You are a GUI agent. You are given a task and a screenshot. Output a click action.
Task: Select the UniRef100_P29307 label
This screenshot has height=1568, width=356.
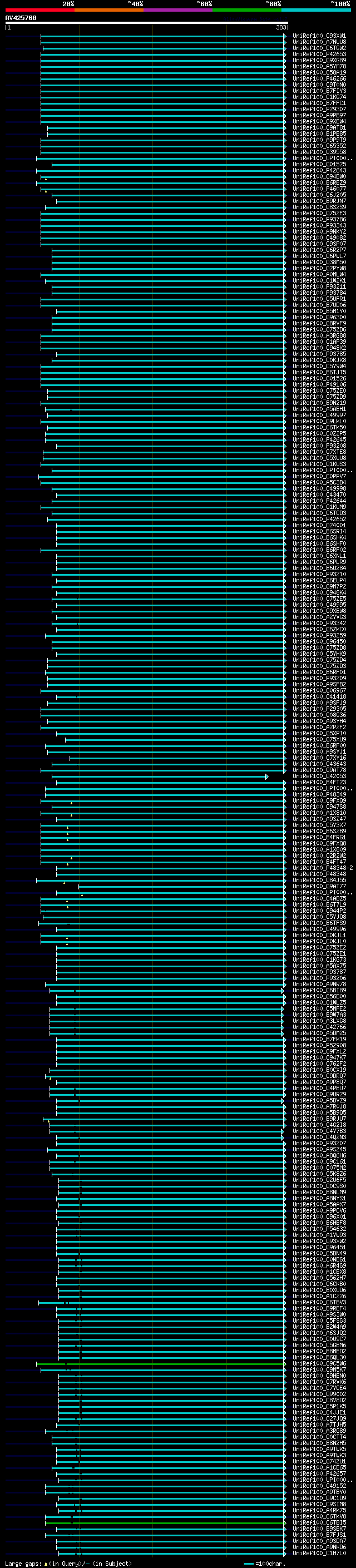319,109
